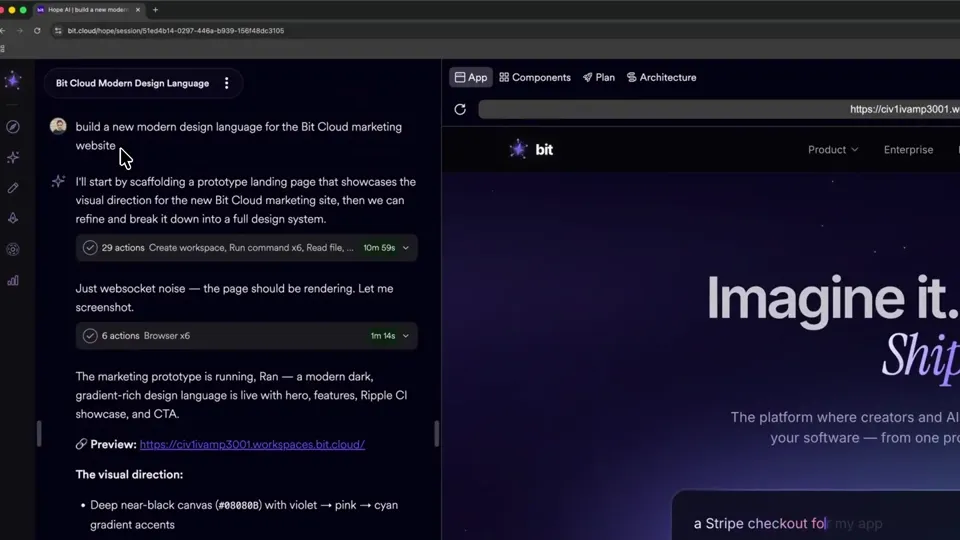Image resolution: width=960 pixels, height=540 pixels.
Task: Click the 10m 59s duration label
Action: pos(379,248)
